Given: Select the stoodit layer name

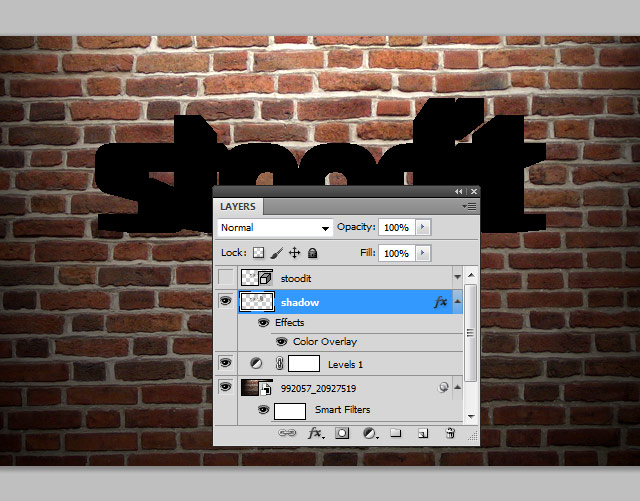Looking at the screenshot, I should (x=296, y=278).
